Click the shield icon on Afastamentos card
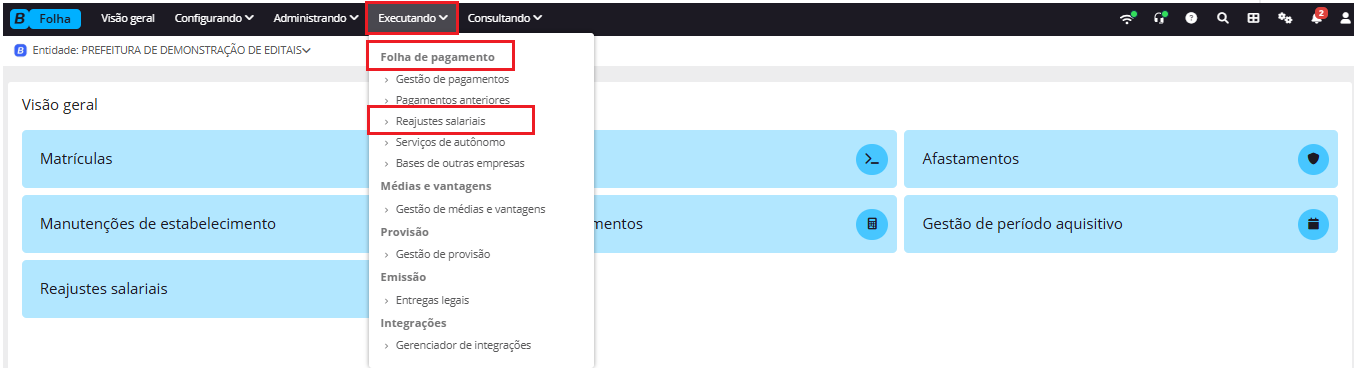1354x368 pixels. coord(1314,159)
